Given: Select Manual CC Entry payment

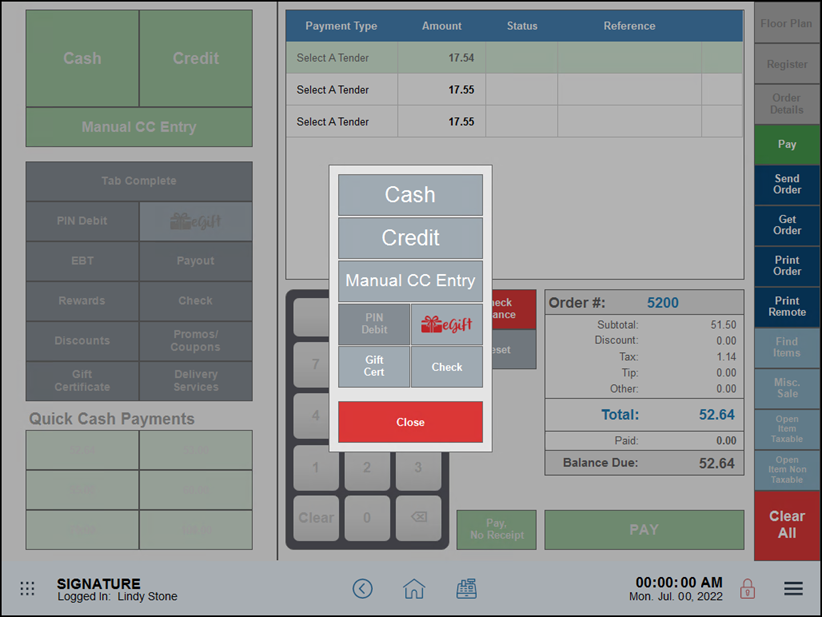Looking at the screenshot, I should click(410, 281).
